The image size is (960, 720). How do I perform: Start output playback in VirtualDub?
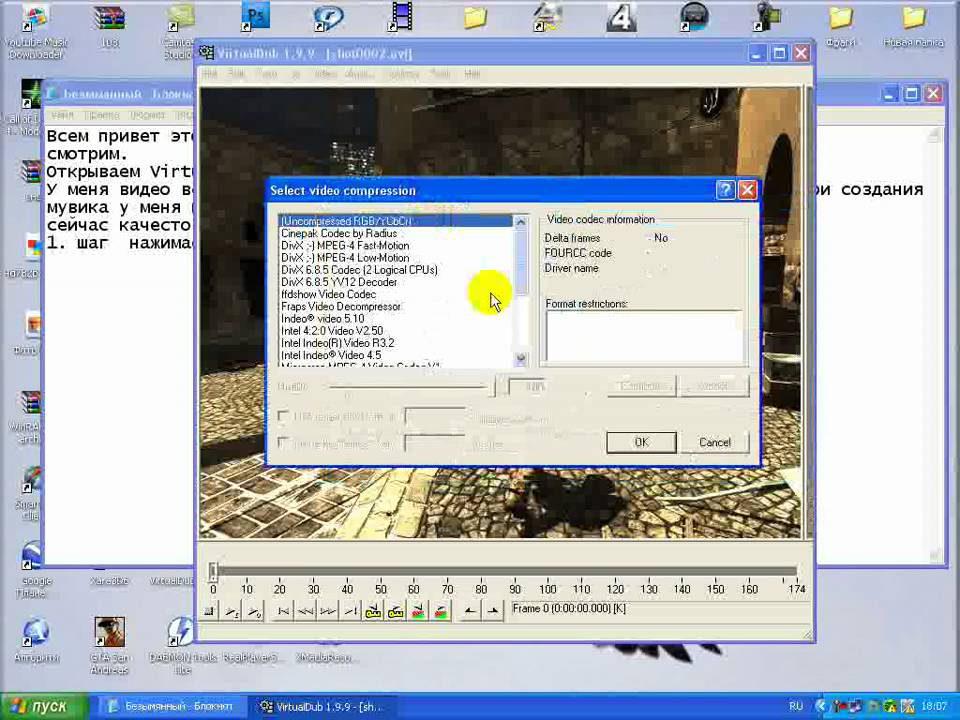point(254,610)
